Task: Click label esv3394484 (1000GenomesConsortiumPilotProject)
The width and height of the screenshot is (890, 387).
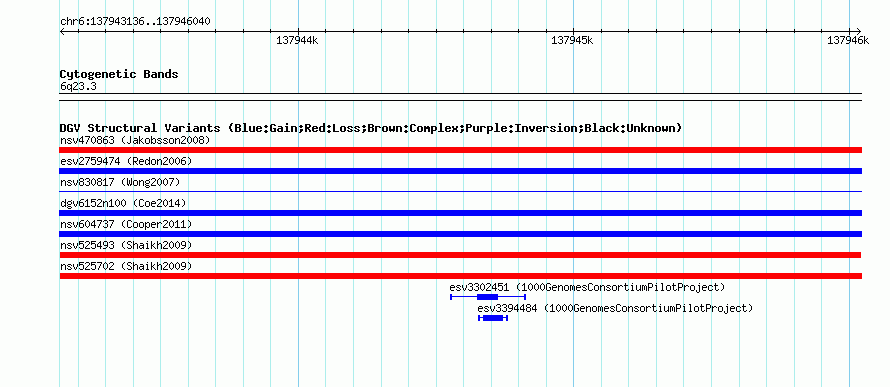Action: pyautogui.click(x=615, y=308)
